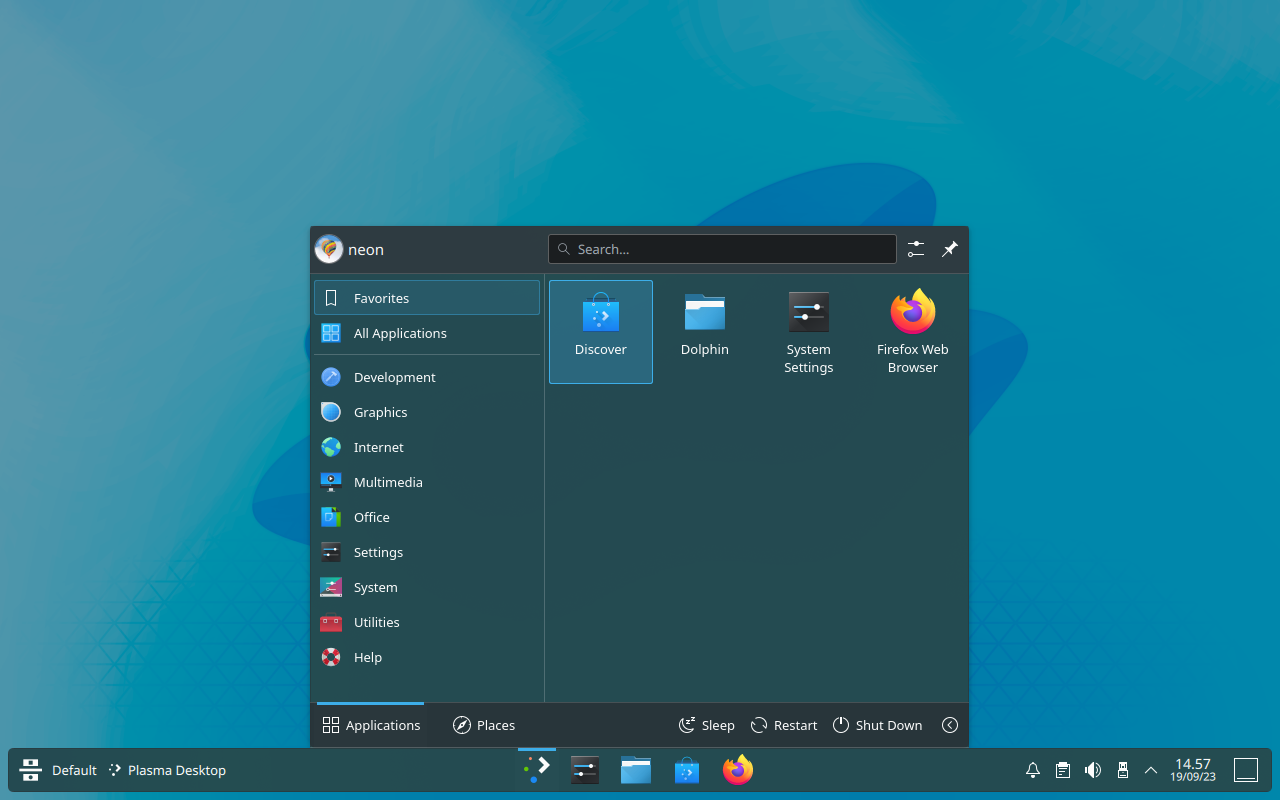Click Show Desktop at the panel's right edge

point(1246,770)
